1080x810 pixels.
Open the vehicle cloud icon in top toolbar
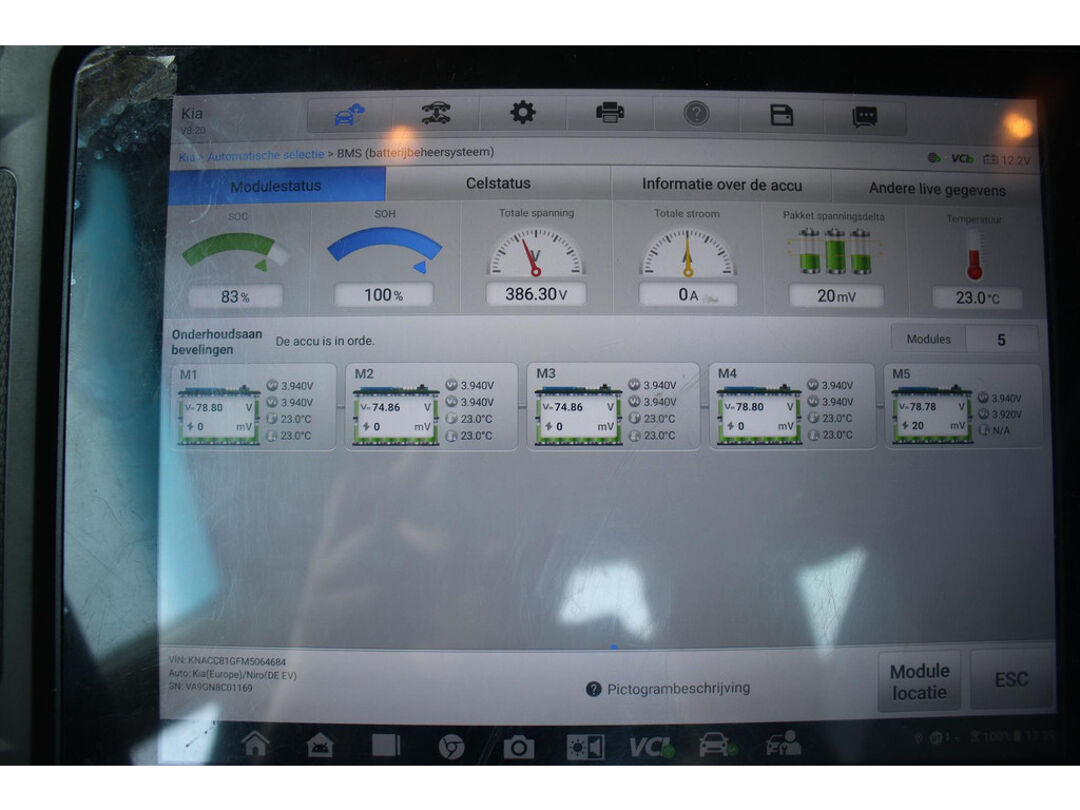pos(349,114)
